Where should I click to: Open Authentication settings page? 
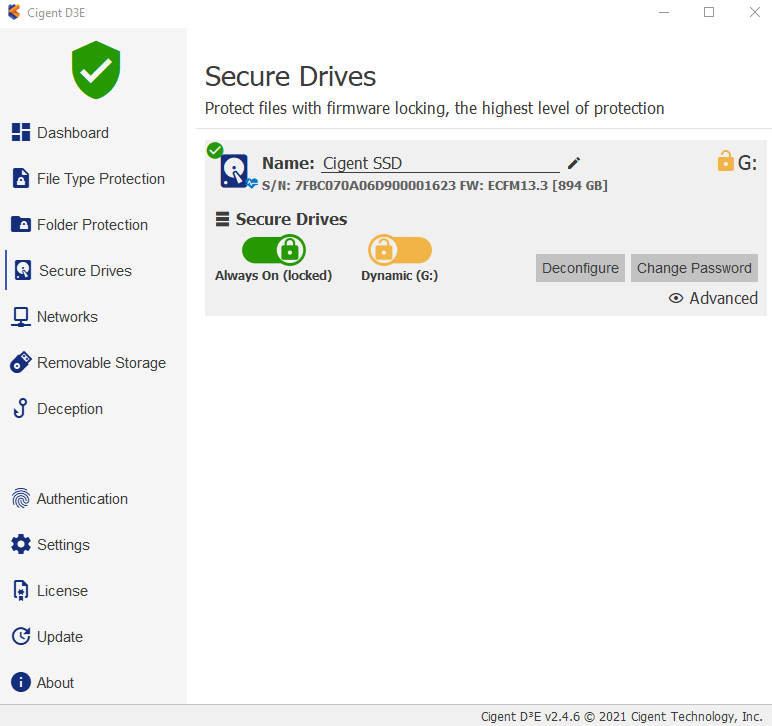(x=82, y=499)
